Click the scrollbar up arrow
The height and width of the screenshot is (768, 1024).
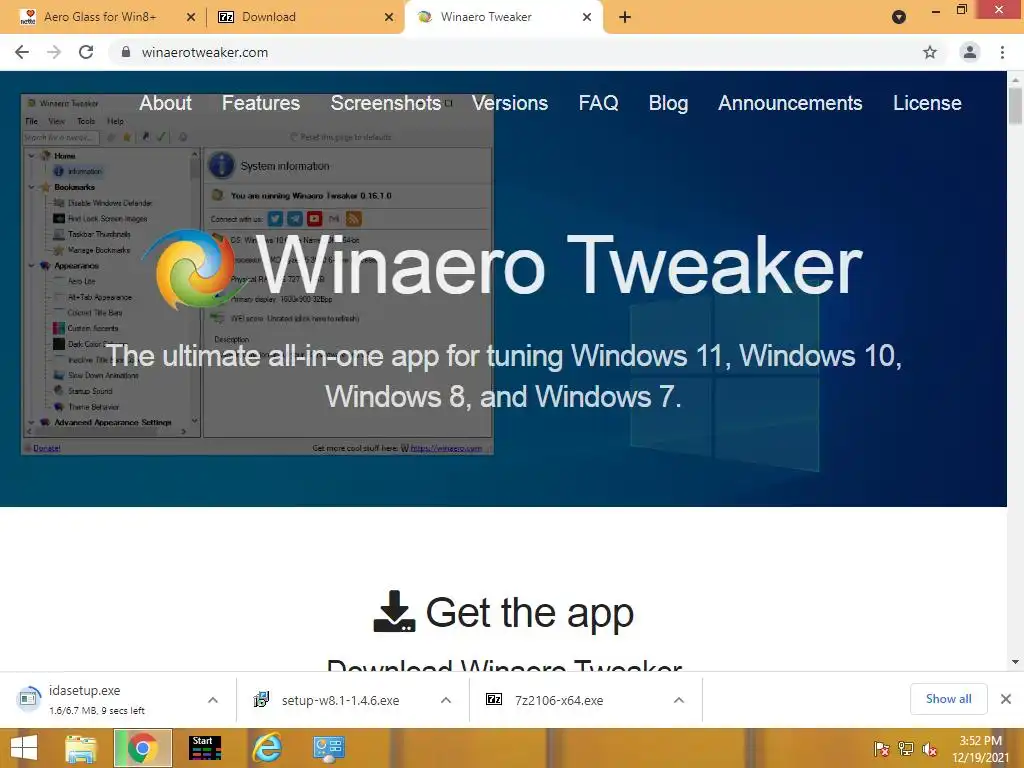1015,79
